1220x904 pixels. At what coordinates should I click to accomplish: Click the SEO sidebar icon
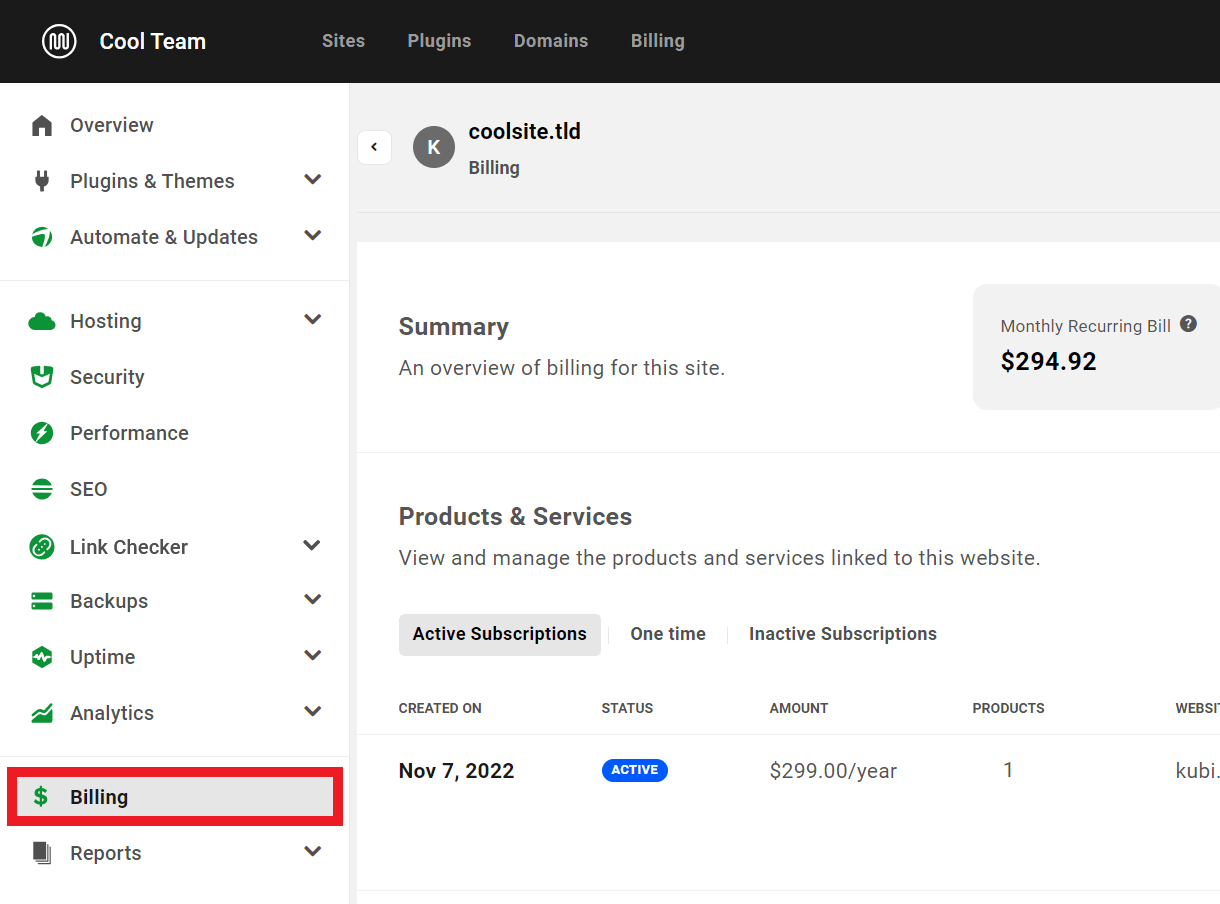[41, 489]
